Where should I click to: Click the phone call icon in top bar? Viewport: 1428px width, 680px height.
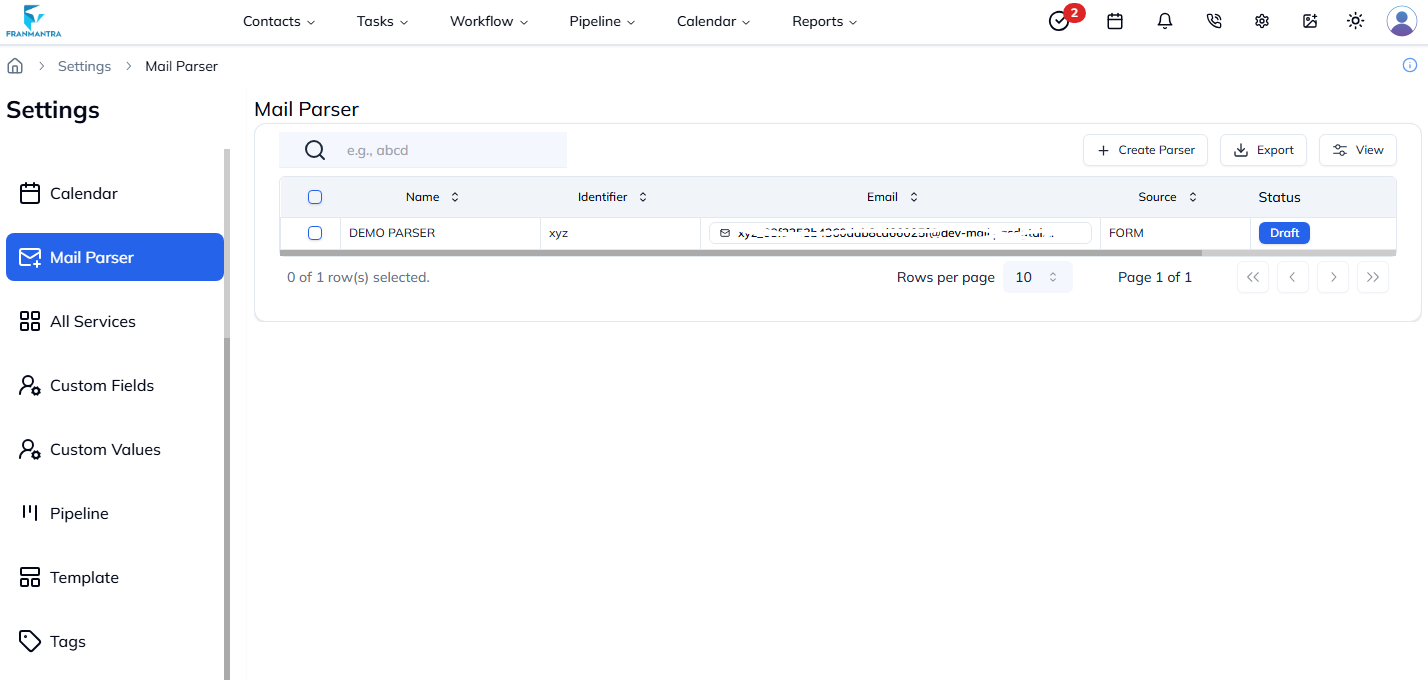[x=1213, y=21]
